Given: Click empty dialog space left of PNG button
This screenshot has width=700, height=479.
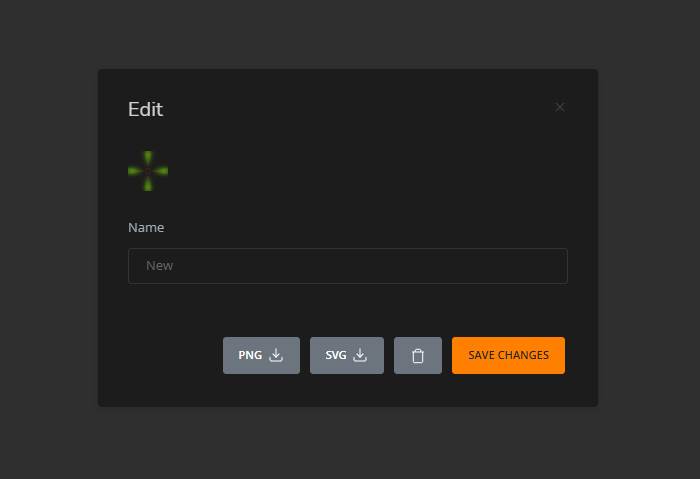Looking at the screenshot, I should click(x=170, y=356).
